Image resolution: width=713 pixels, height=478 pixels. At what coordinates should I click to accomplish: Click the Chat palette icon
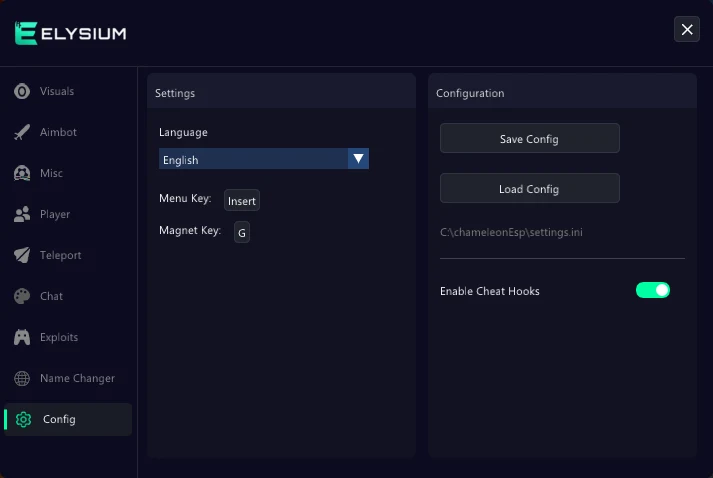pos(22,296)
